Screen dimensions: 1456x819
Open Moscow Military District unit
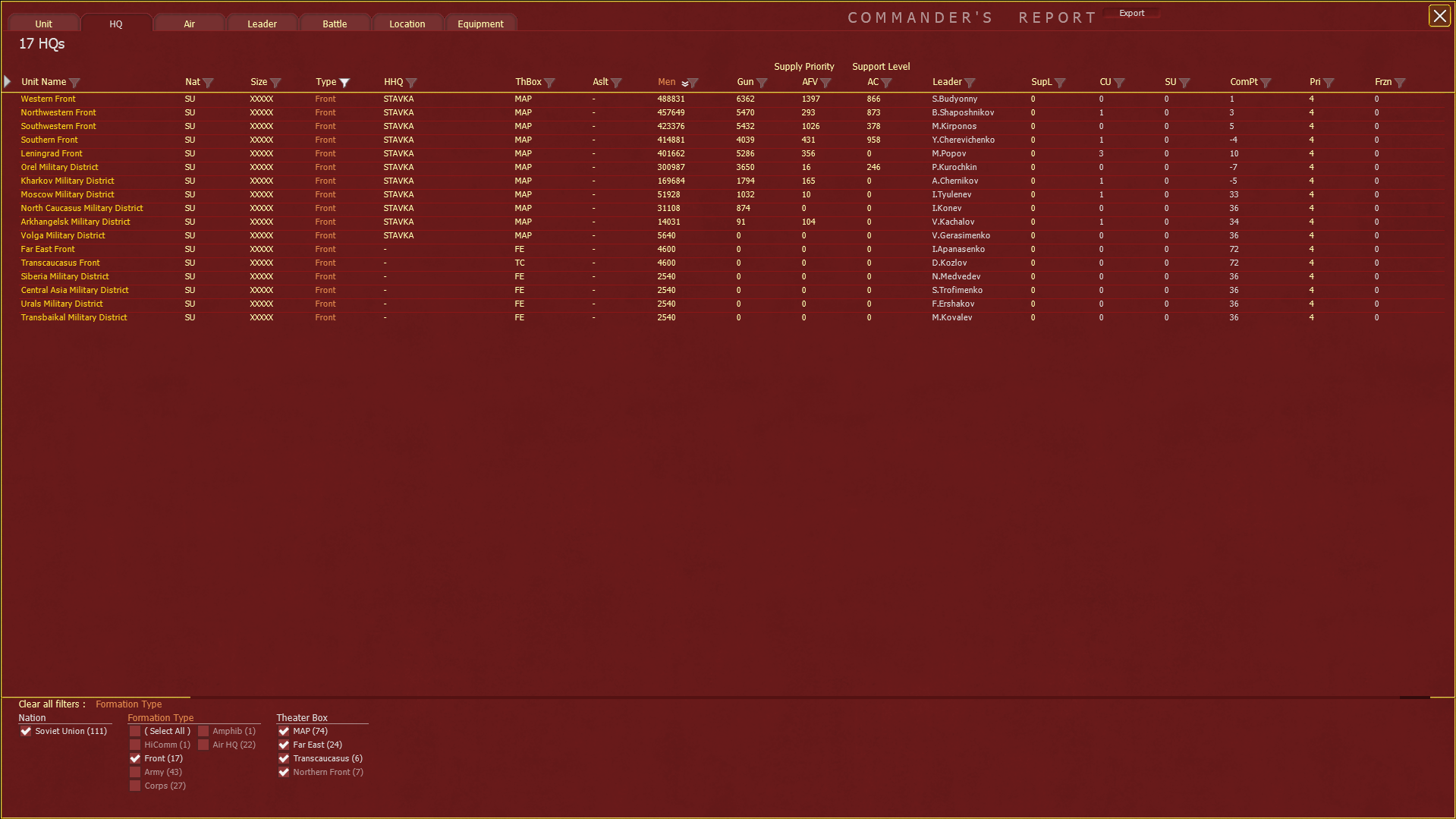coord(68,194)
